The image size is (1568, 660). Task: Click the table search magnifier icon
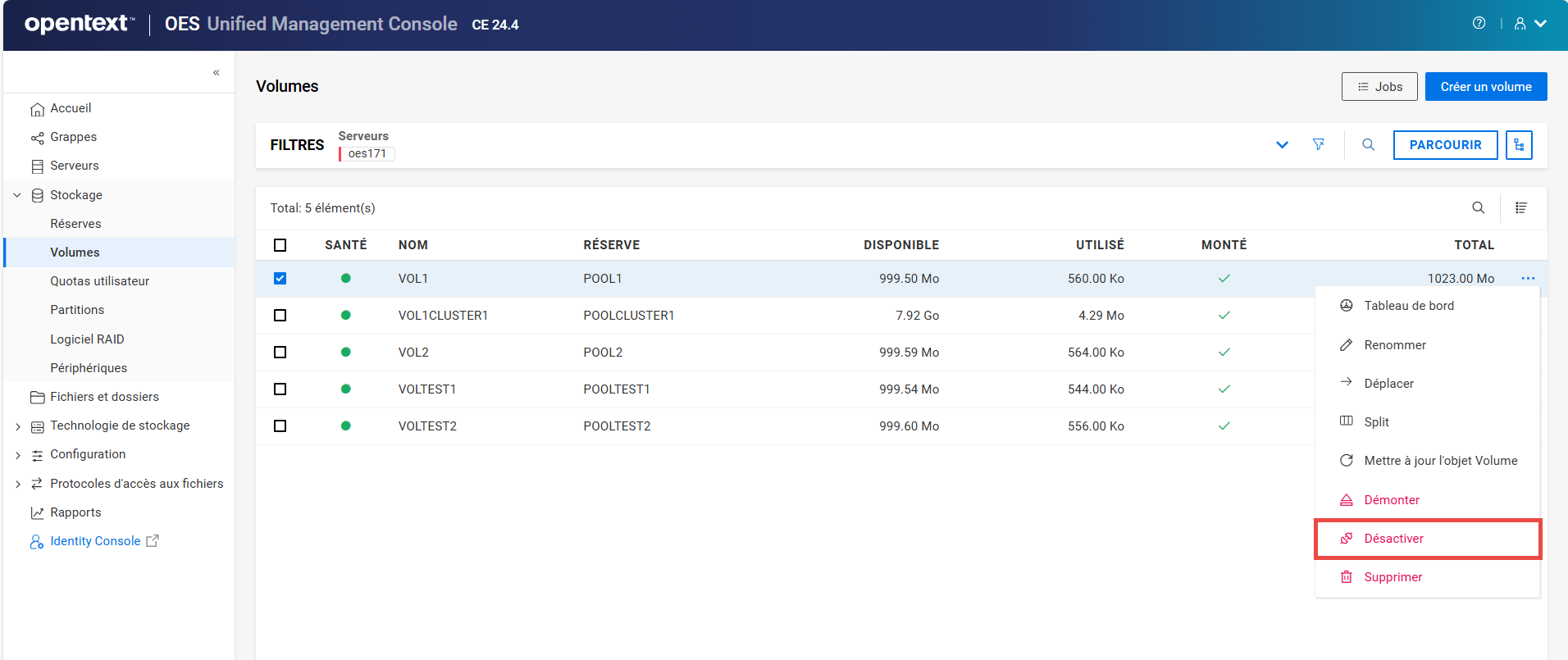point(1478,207)
